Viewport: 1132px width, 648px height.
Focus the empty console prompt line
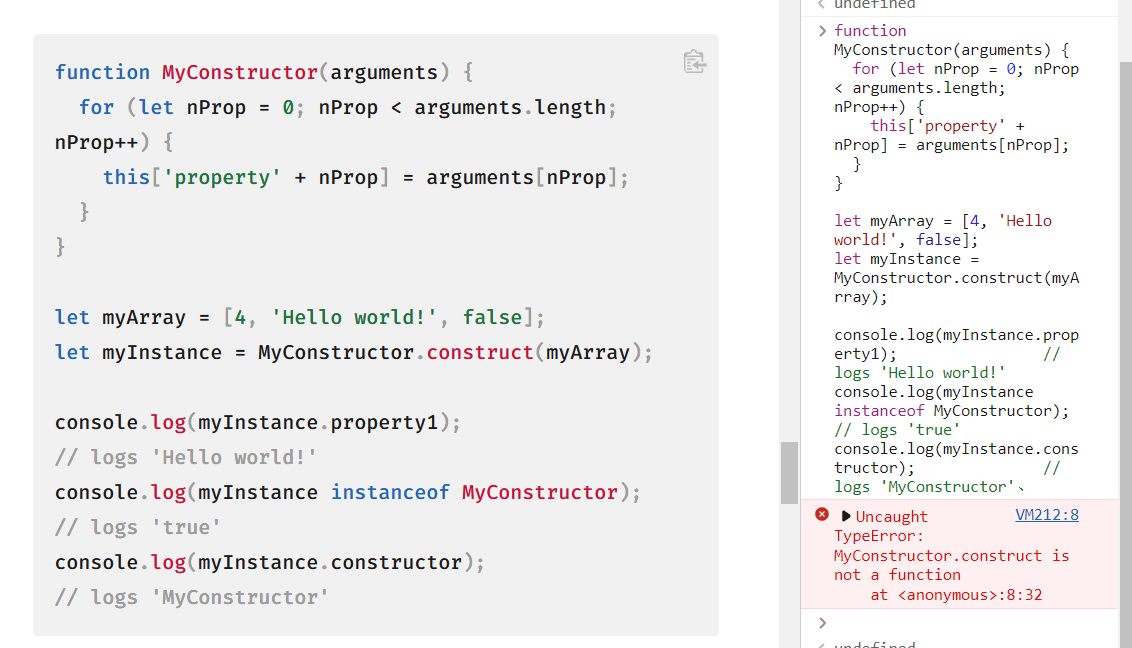(967, 623)
